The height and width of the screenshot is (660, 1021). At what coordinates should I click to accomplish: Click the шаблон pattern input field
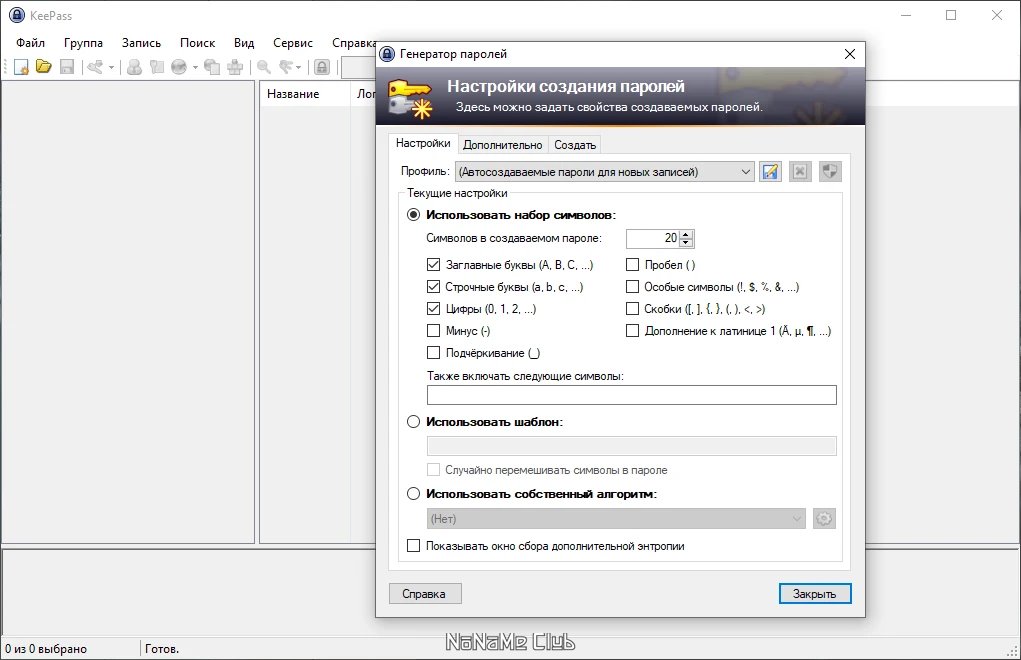632,446
